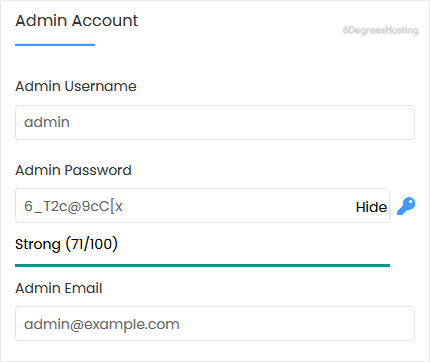Focus the Admin Password input field
The image size is (430, 362).
click(x=202, y=206)
